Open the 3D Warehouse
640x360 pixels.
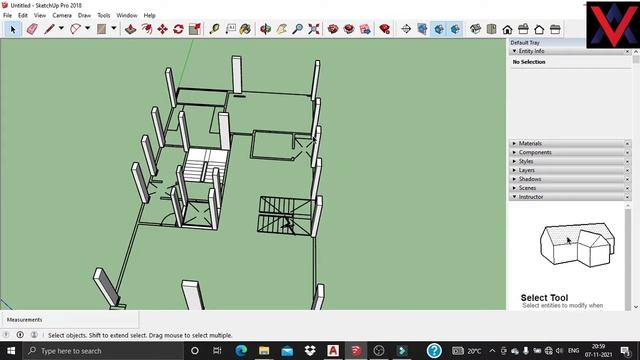click(x=333, y=29)
